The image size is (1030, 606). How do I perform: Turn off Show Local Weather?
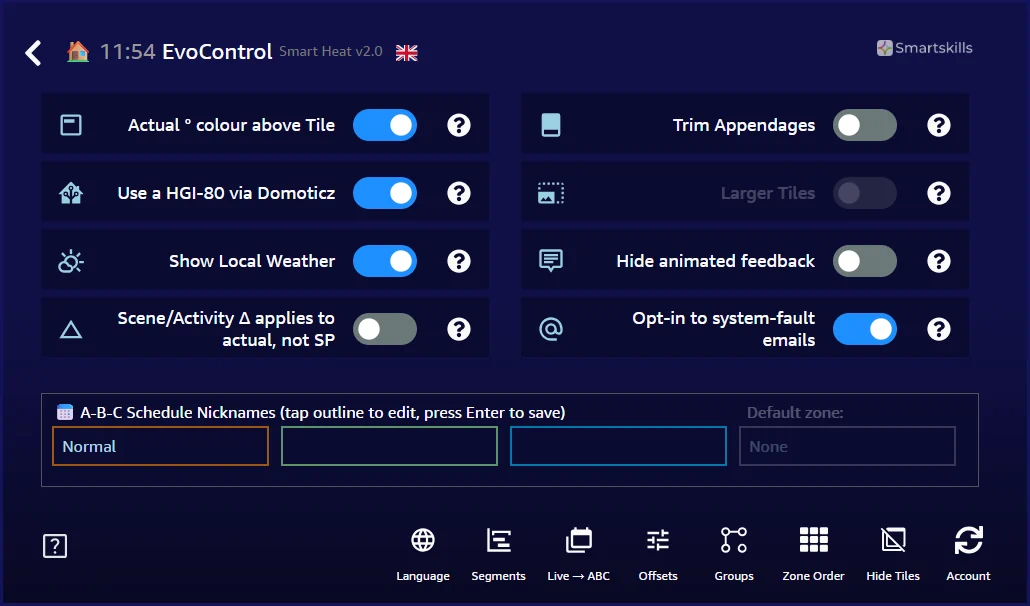point(385,261)
